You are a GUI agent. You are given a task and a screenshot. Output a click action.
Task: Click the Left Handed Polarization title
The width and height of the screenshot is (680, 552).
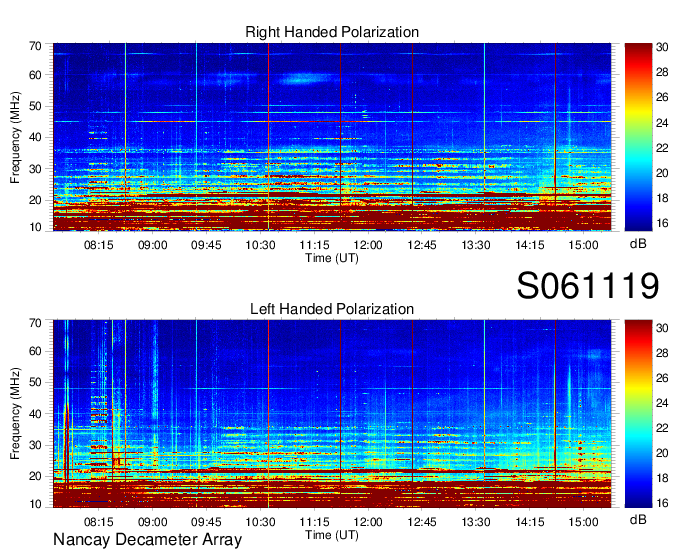(x=332, y=309)
